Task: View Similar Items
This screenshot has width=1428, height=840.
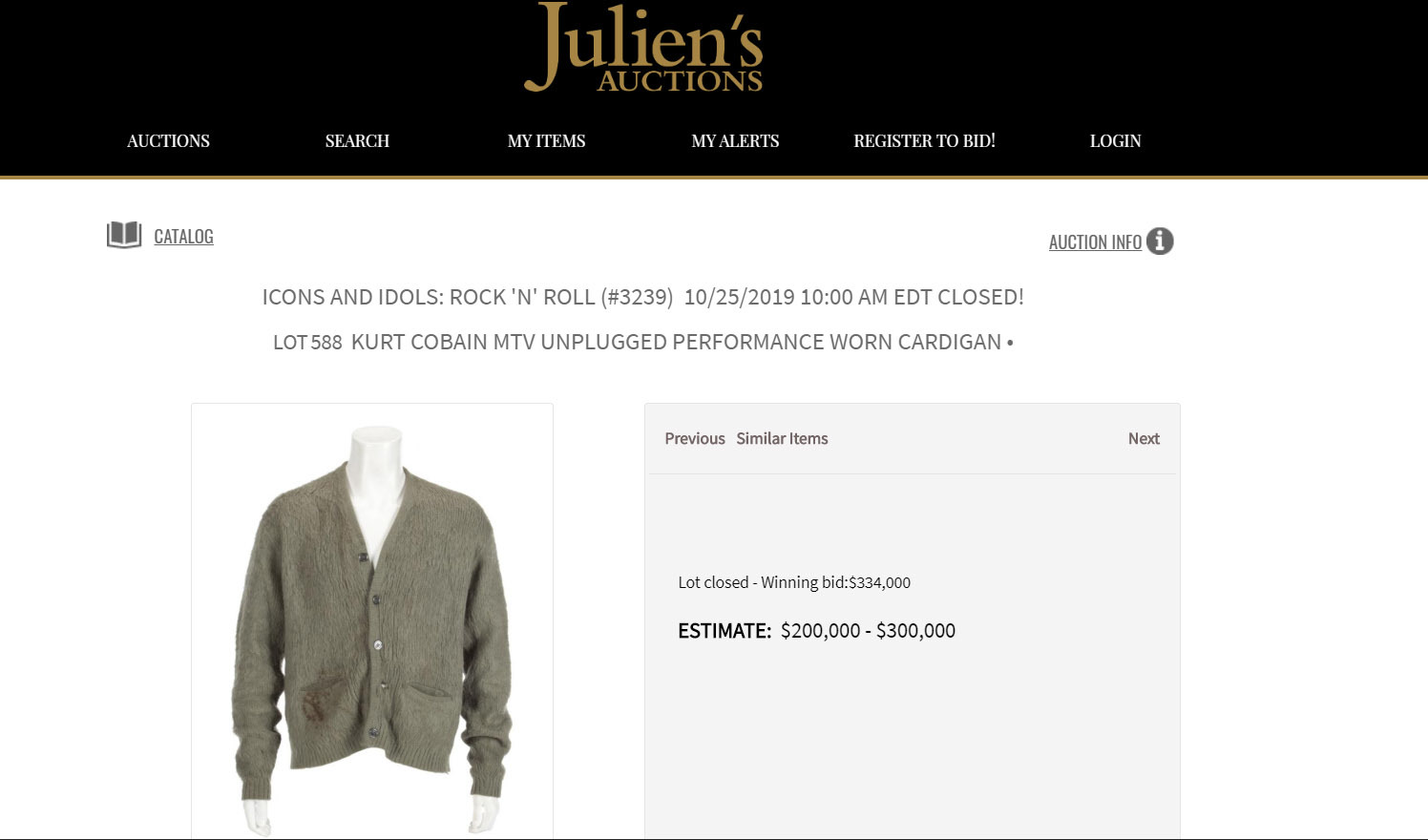Action: 782,438
